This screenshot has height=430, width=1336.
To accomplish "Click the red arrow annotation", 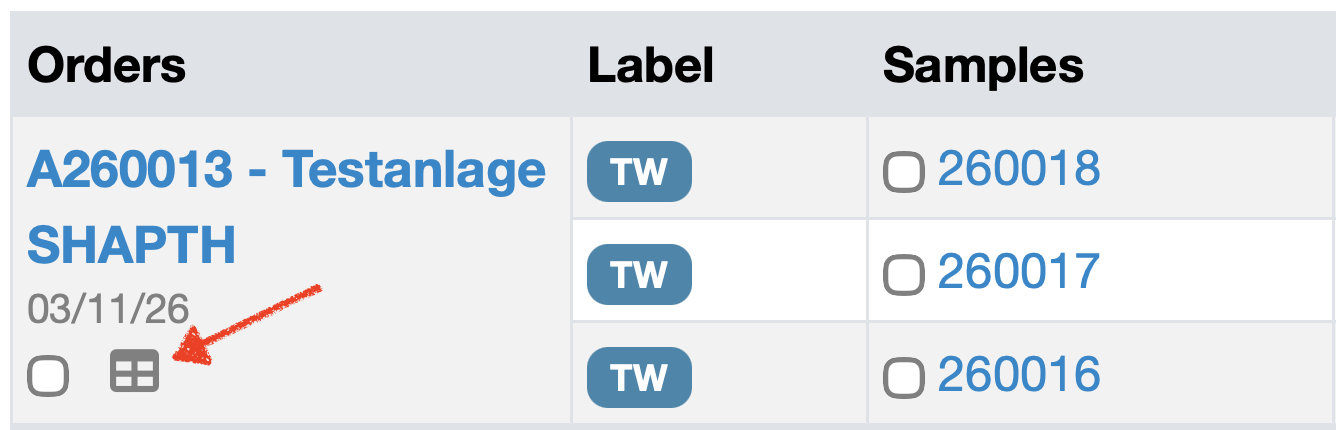I will click(250, 322).
